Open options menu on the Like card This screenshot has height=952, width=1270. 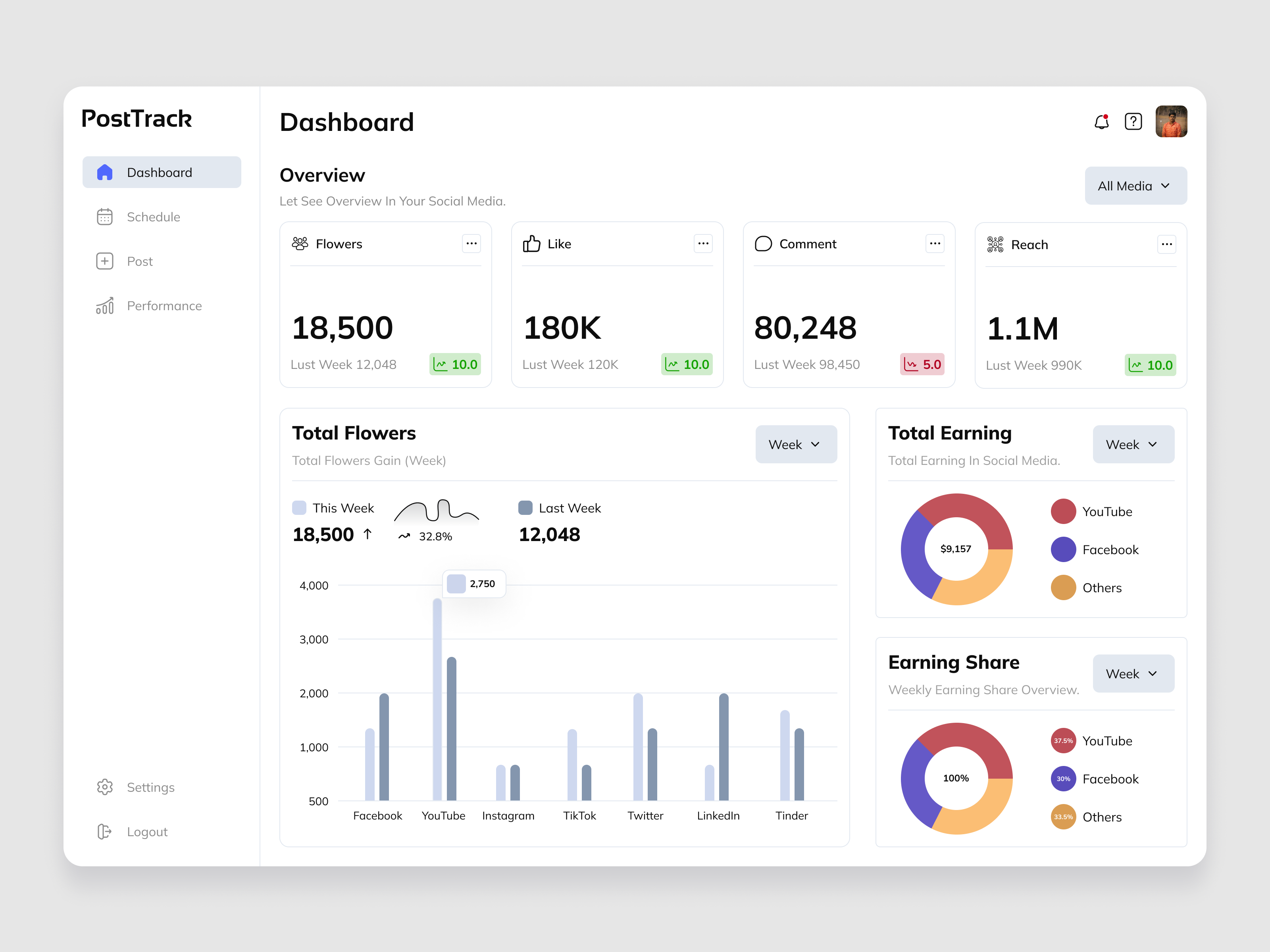click(x=703, y=243)
